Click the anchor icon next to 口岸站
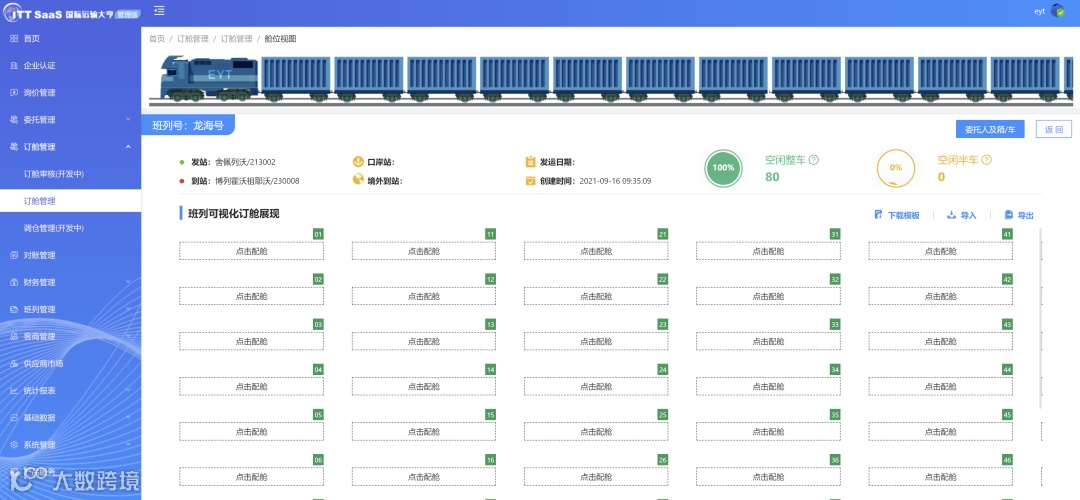The height and width of the screenshot is (500, 1080). 357,162
